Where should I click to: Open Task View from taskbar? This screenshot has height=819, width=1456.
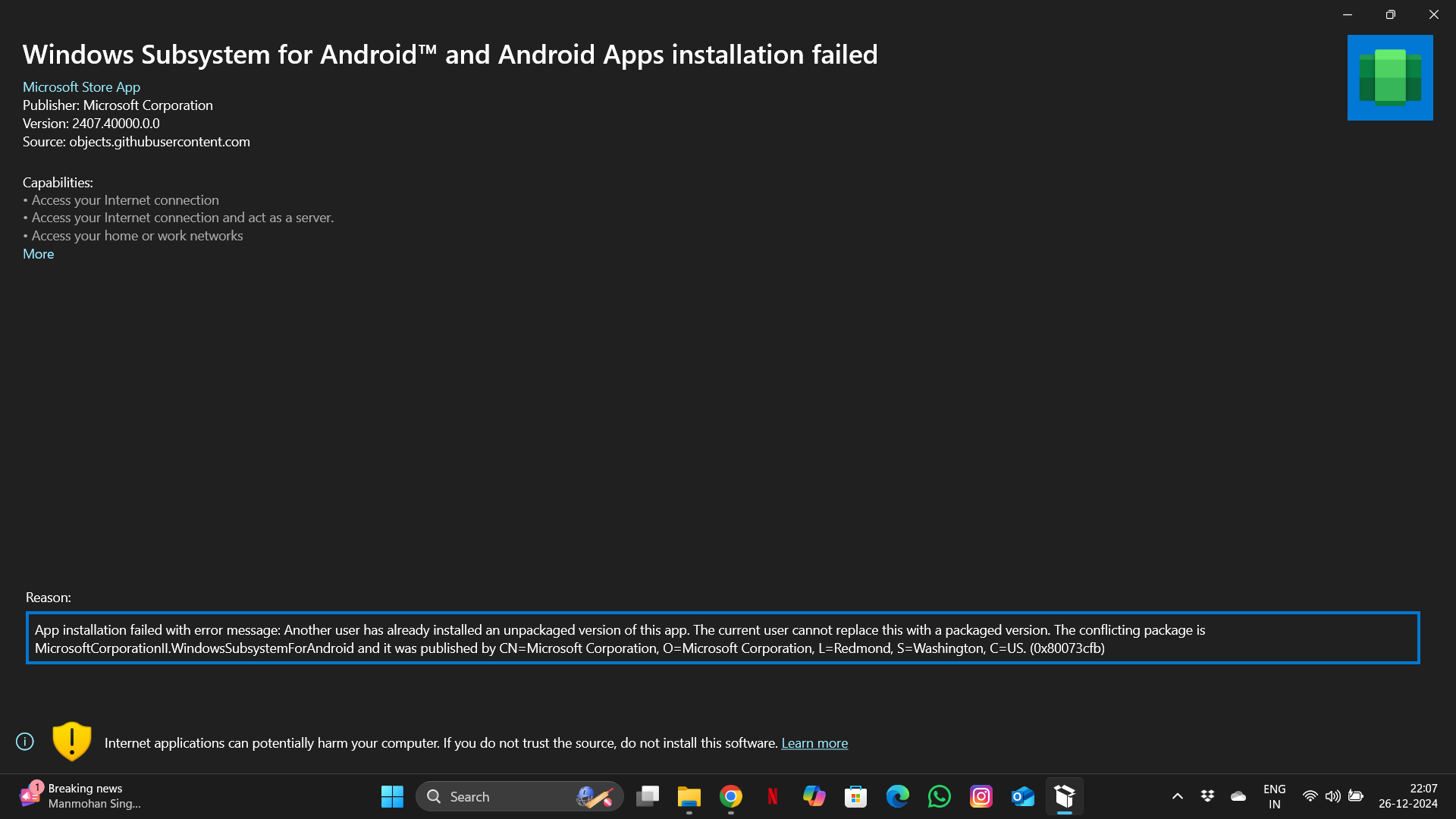(x=648, y=796)
